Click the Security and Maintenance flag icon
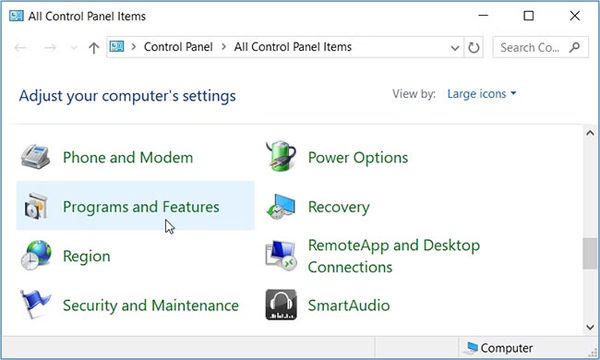 click(35, 305)
